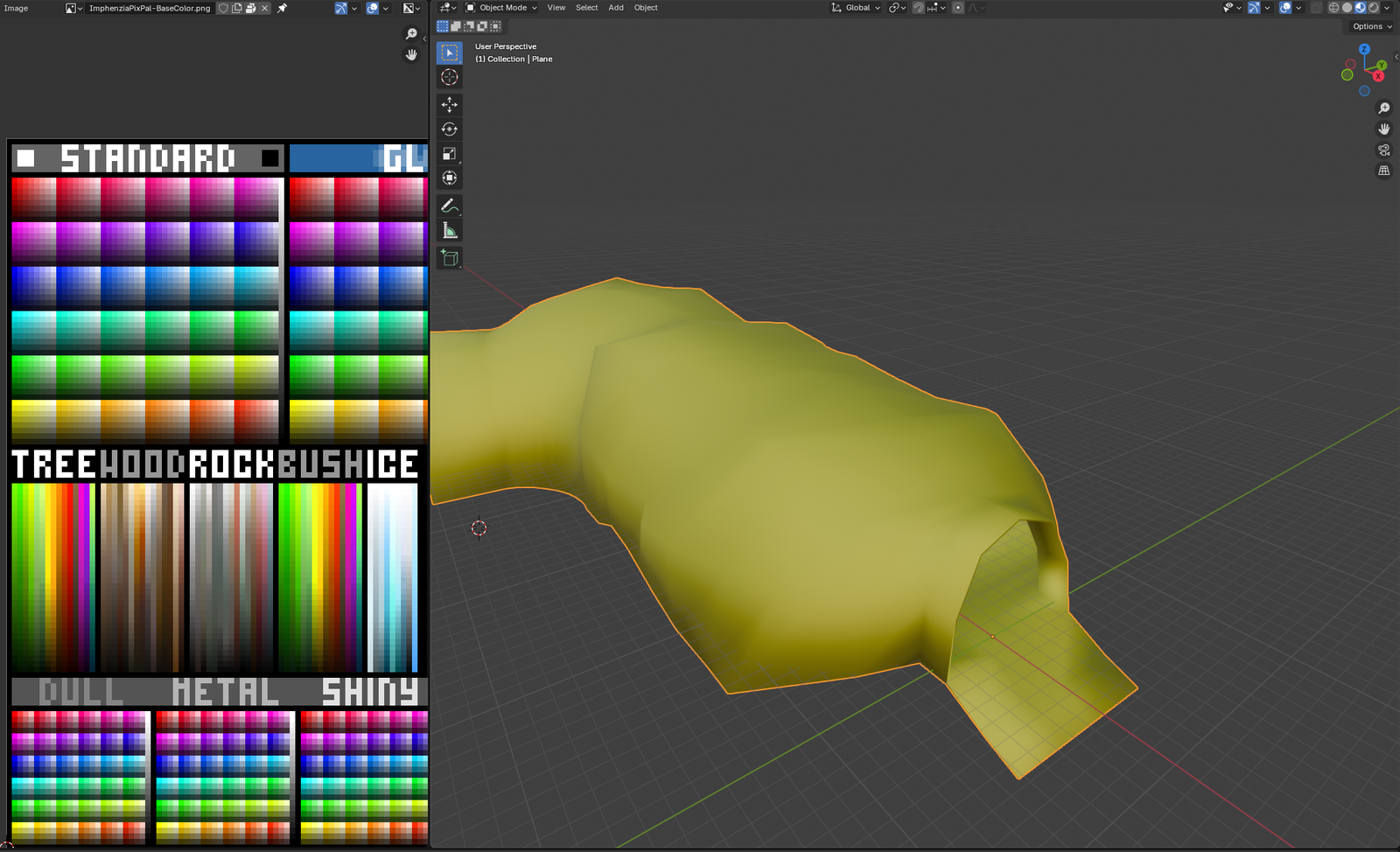This screenshot has width=1400, height=852.
Task: Toggle camera view in the viewport
Action: [1383, 150]
